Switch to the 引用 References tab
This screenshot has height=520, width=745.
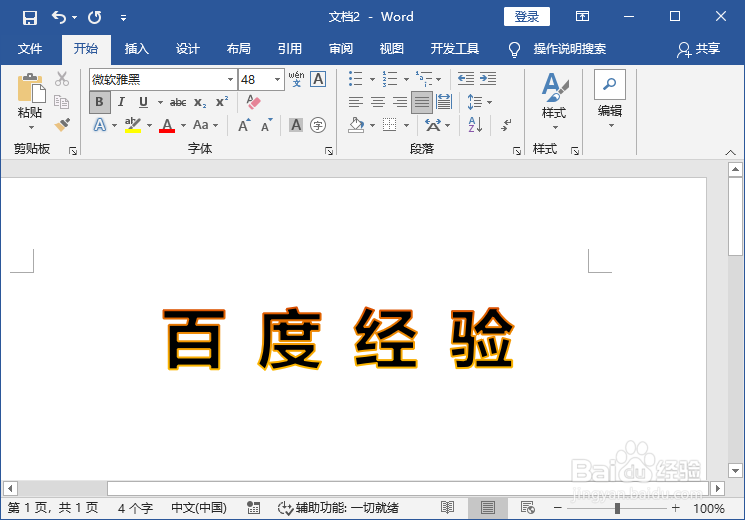290,49
